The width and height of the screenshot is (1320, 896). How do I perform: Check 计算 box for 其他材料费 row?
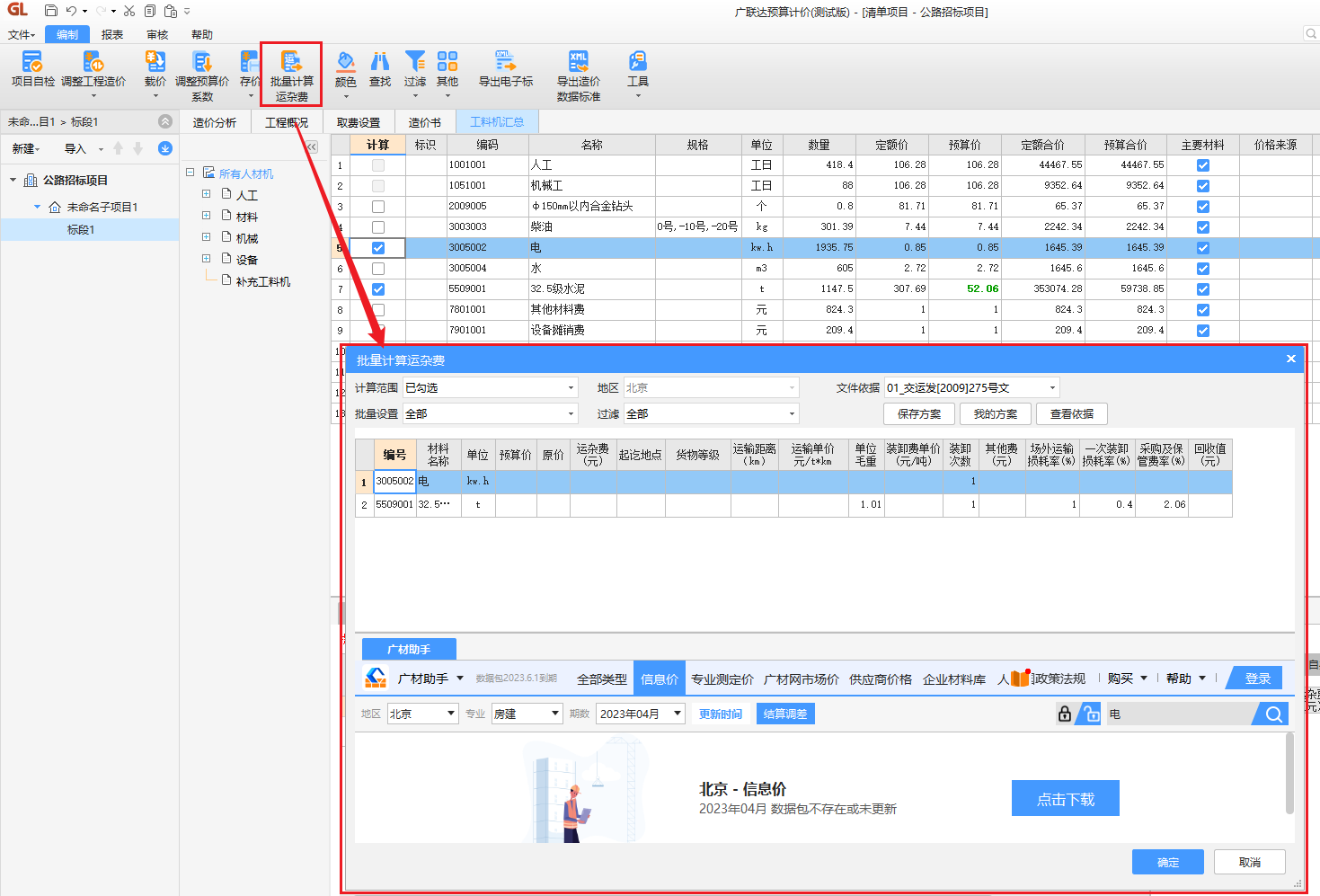[378, 310]
